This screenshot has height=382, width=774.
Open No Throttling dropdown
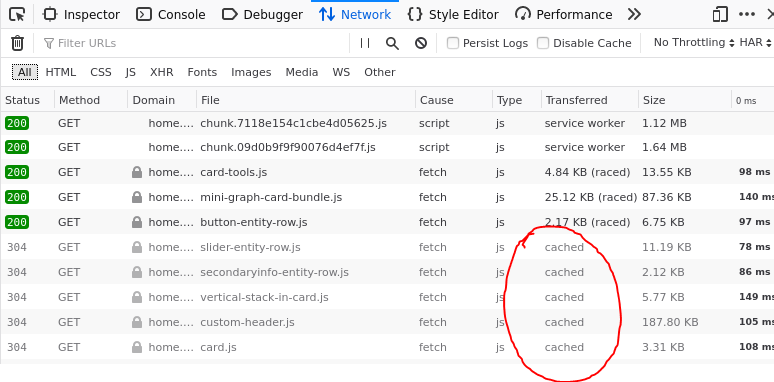pos(694,43)
